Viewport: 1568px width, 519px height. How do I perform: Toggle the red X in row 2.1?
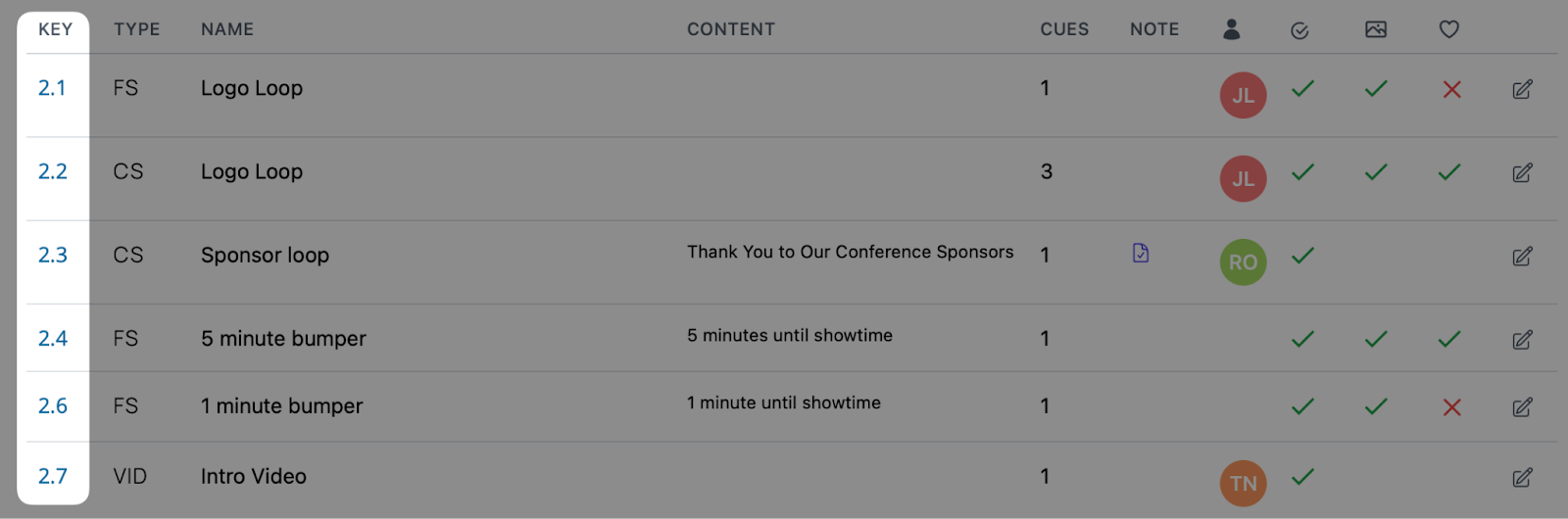1452,90
